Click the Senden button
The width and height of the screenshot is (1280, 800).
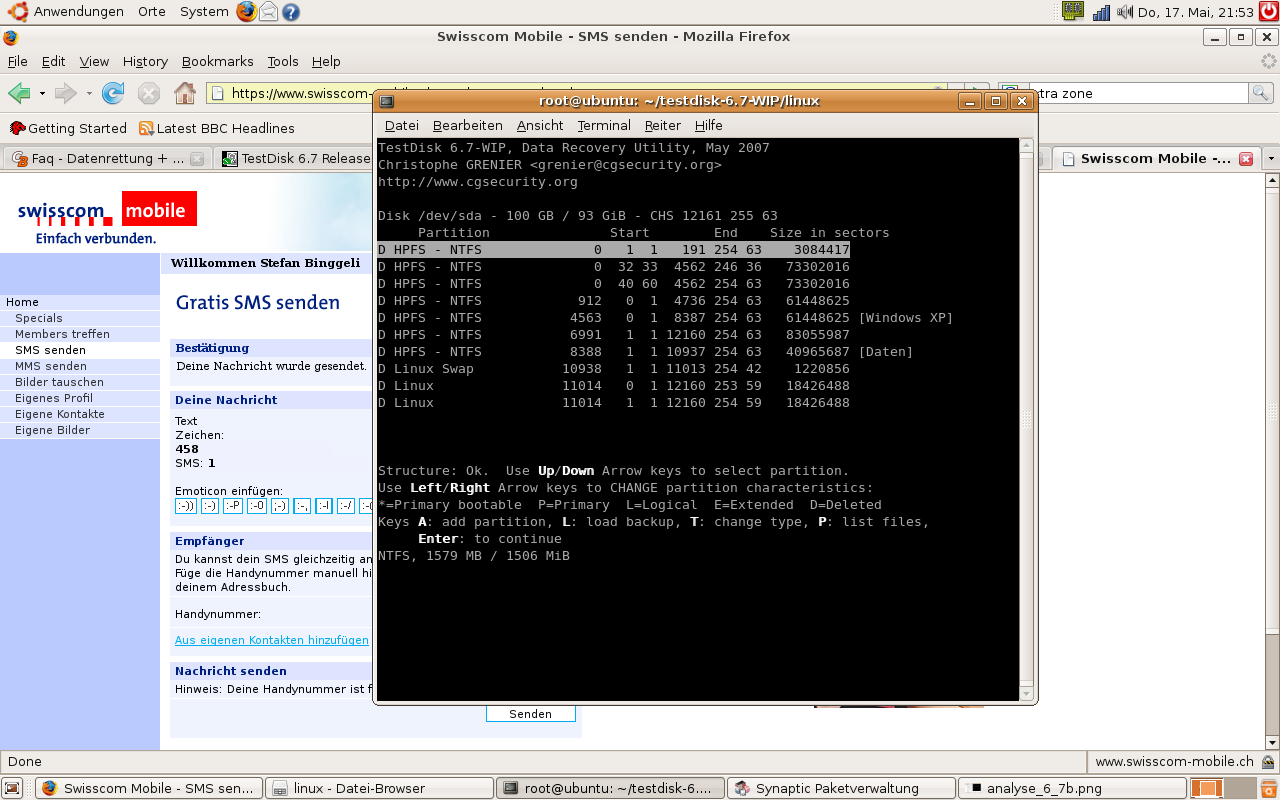click(531, 714)
